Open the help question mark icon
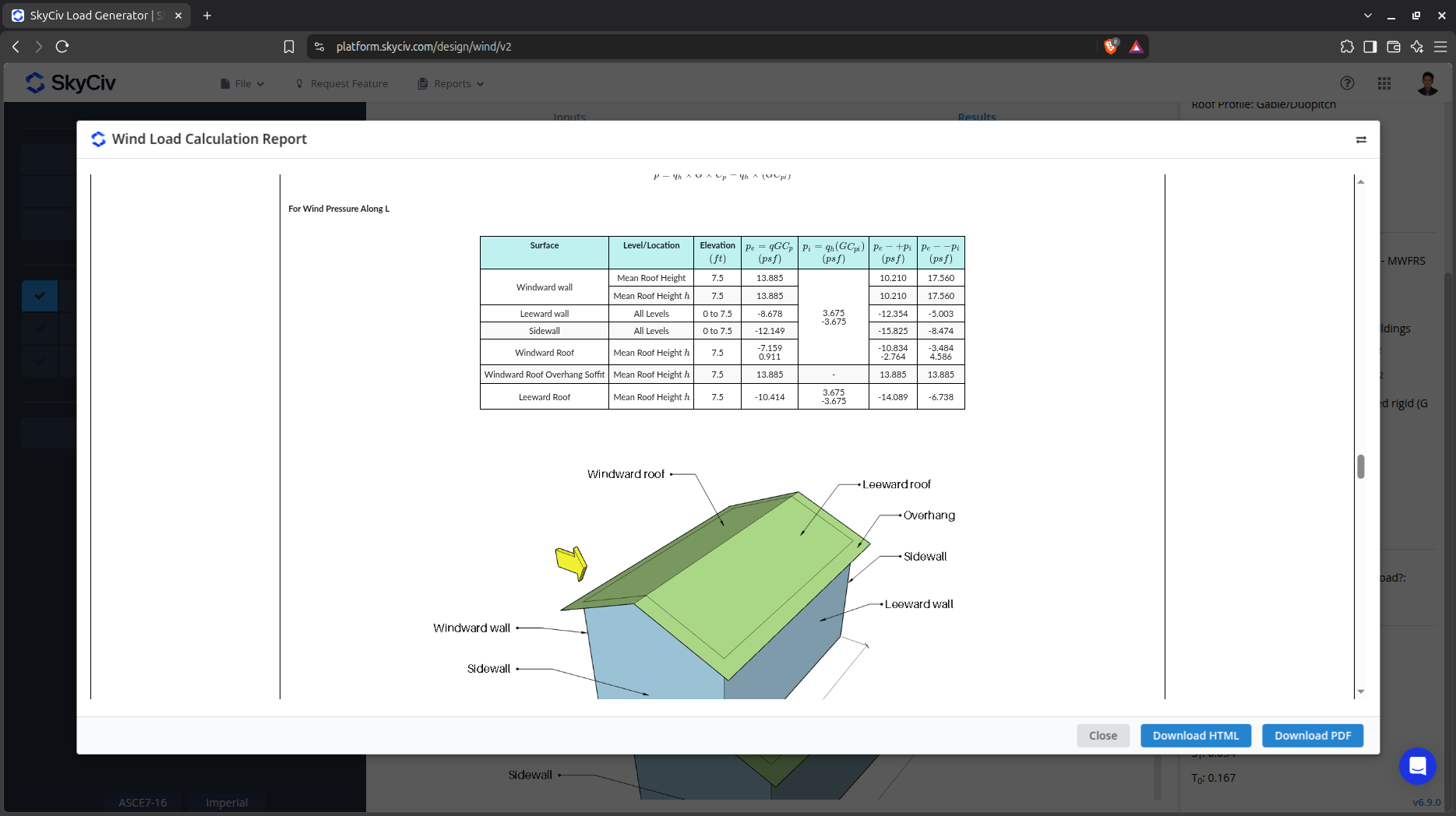 coord(1347,83)
